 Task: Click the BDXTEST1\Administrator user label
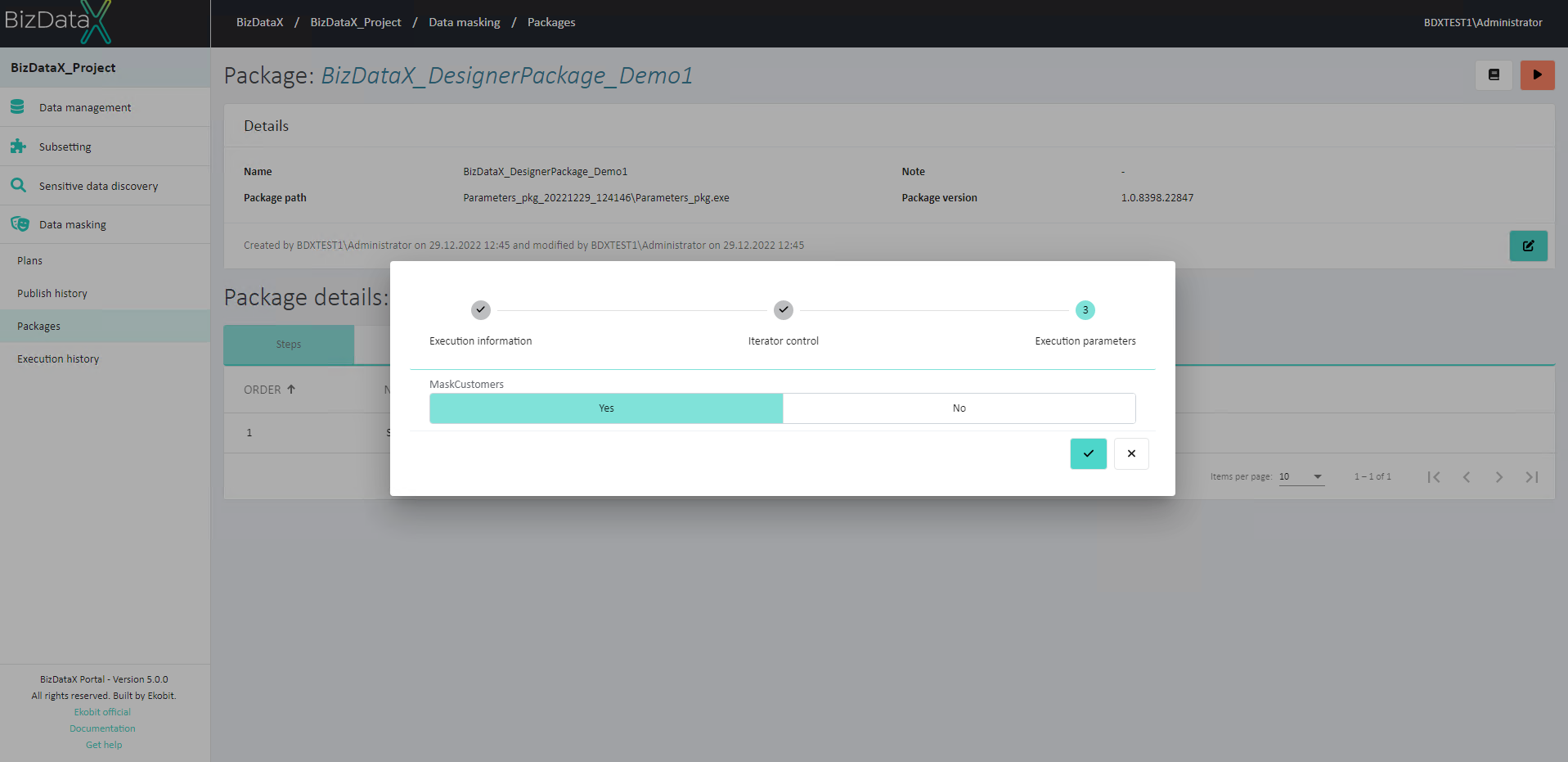1483,22
